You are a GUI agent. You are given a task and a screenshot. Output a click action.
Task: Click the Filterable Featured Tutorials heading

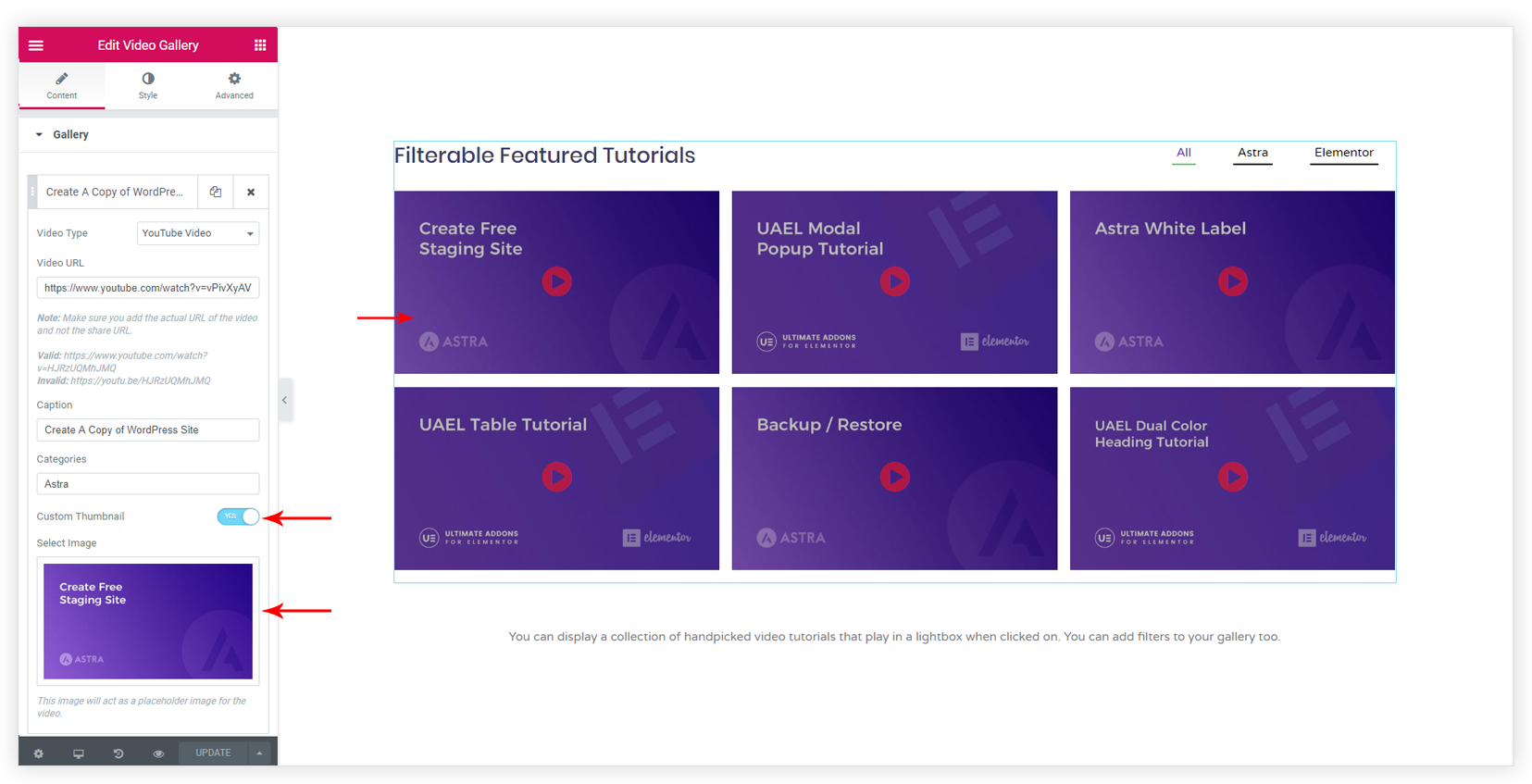coord(544,156)
